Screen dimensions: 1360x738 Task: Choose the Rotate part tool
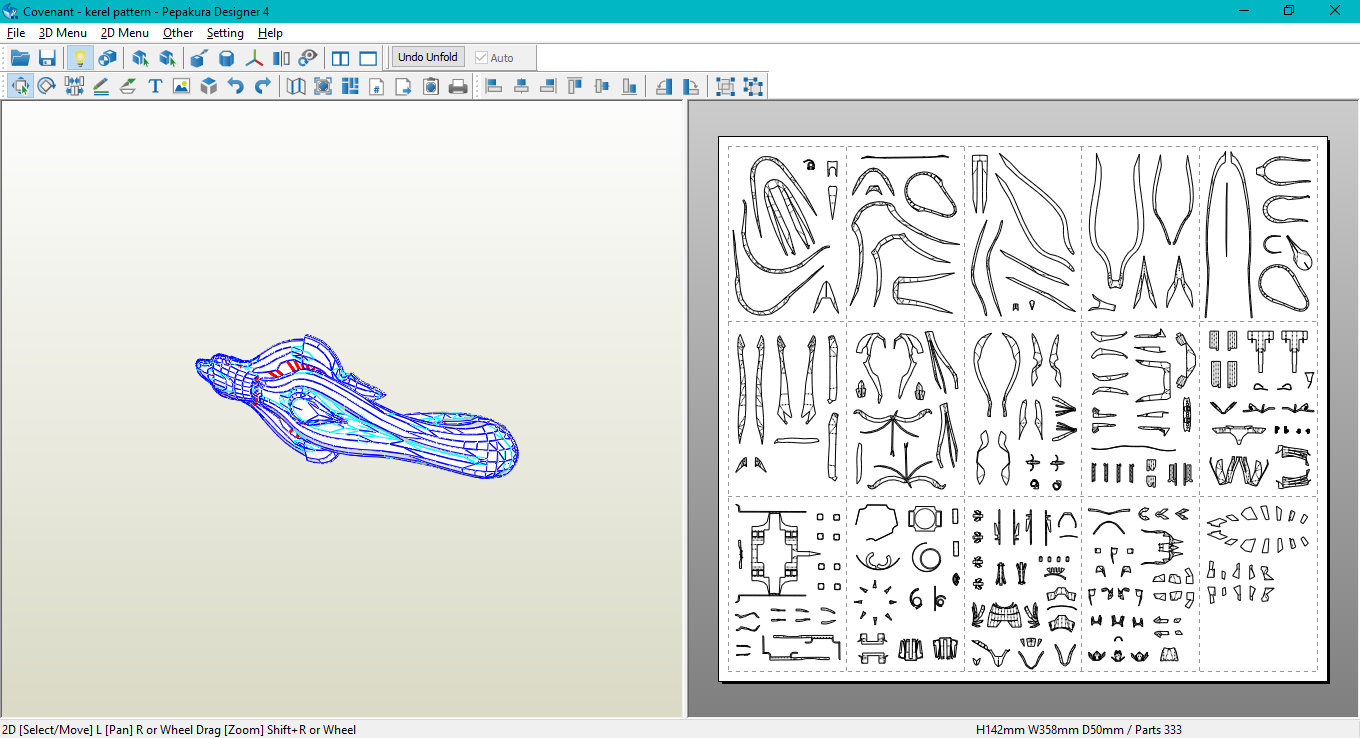[47, 86]
